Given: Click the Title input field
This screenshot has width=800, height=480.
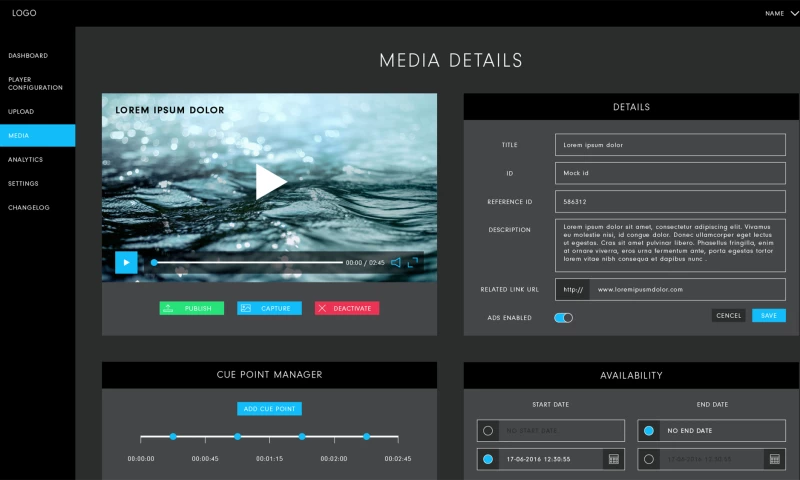Looking at the screenshot, I should point(670,145).
